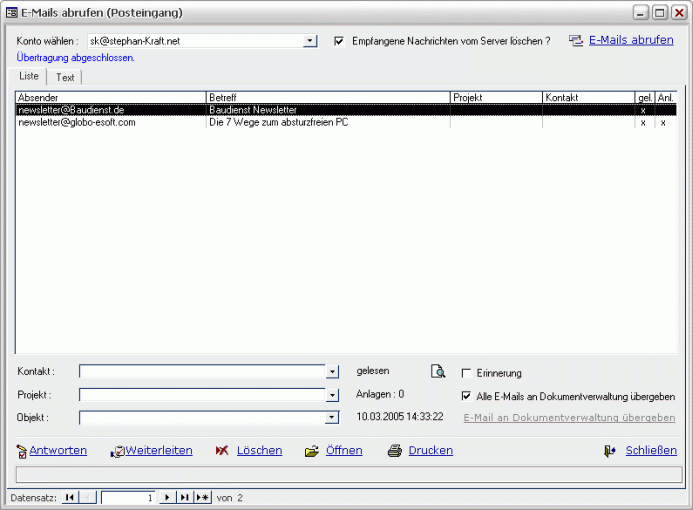
Task: Switch to the Text tab
Action: (65, 77)
